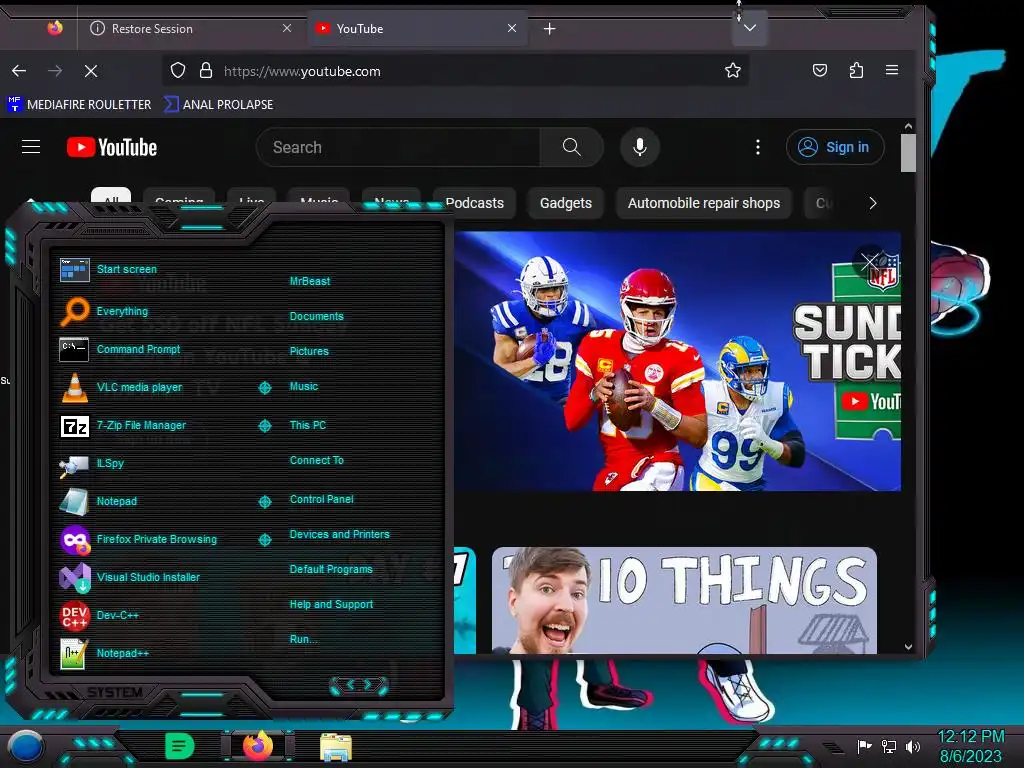The image size is (1024, 768).
Task: Open File Explorer from the taskbar
Action: pyautogui.click(x=336, y=746)
